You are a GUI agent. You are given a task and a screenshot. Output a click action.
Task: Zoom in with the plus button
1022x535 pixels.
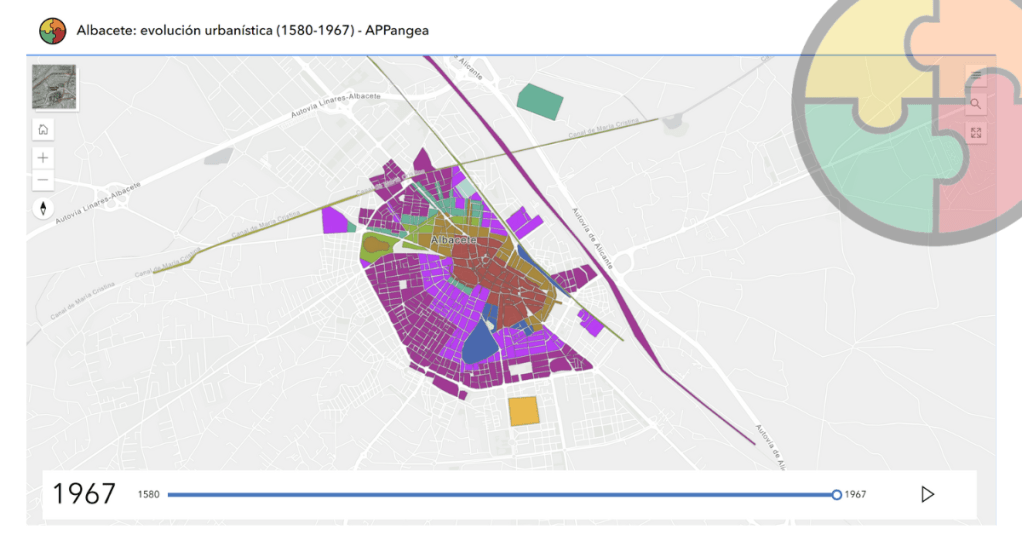43,158
